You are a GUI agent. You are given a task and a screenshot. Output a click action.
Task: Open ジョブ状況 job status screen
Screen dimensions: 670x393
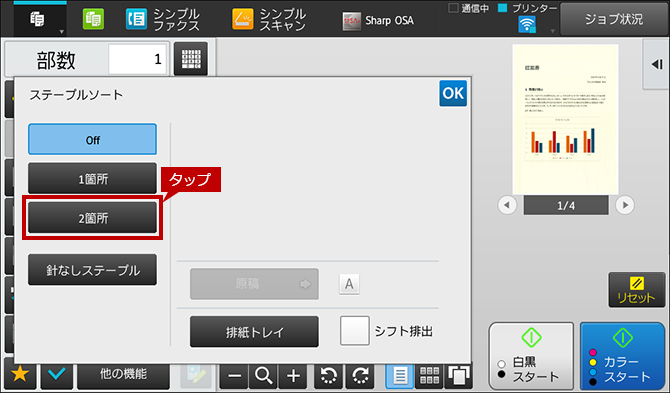[614, 19]
